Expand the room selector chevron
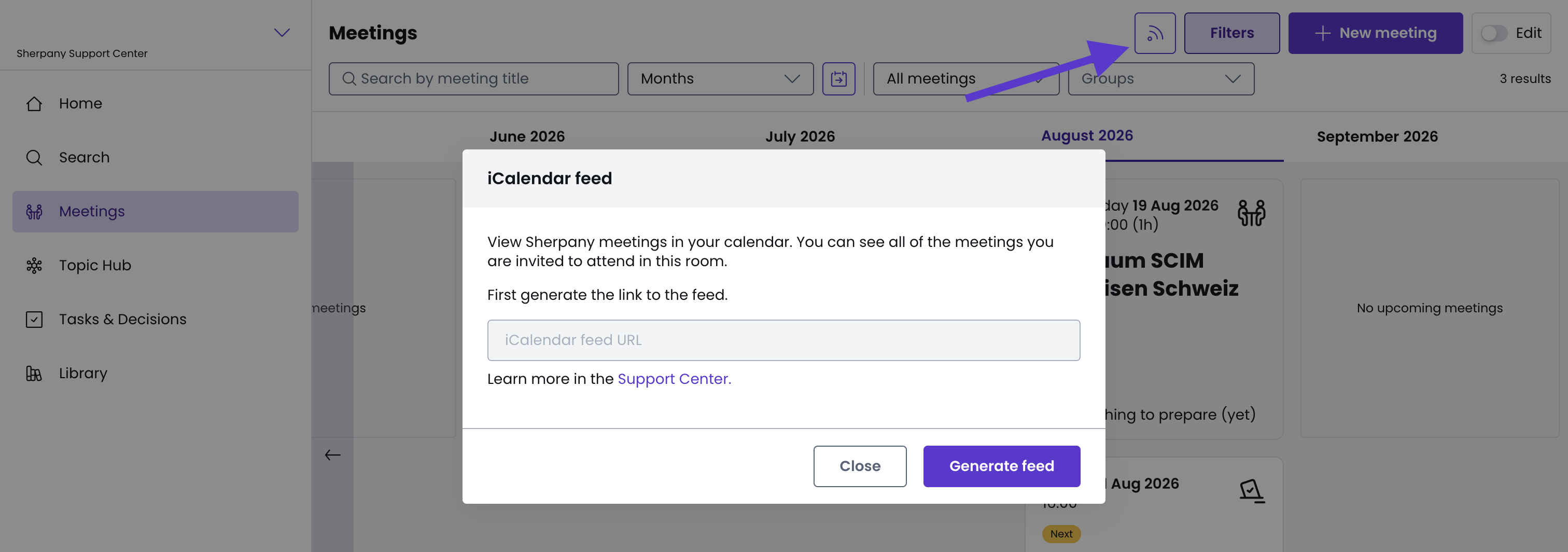Viewport: 1568px width, 552px height. pyautogui.click(x=281, y=33)
